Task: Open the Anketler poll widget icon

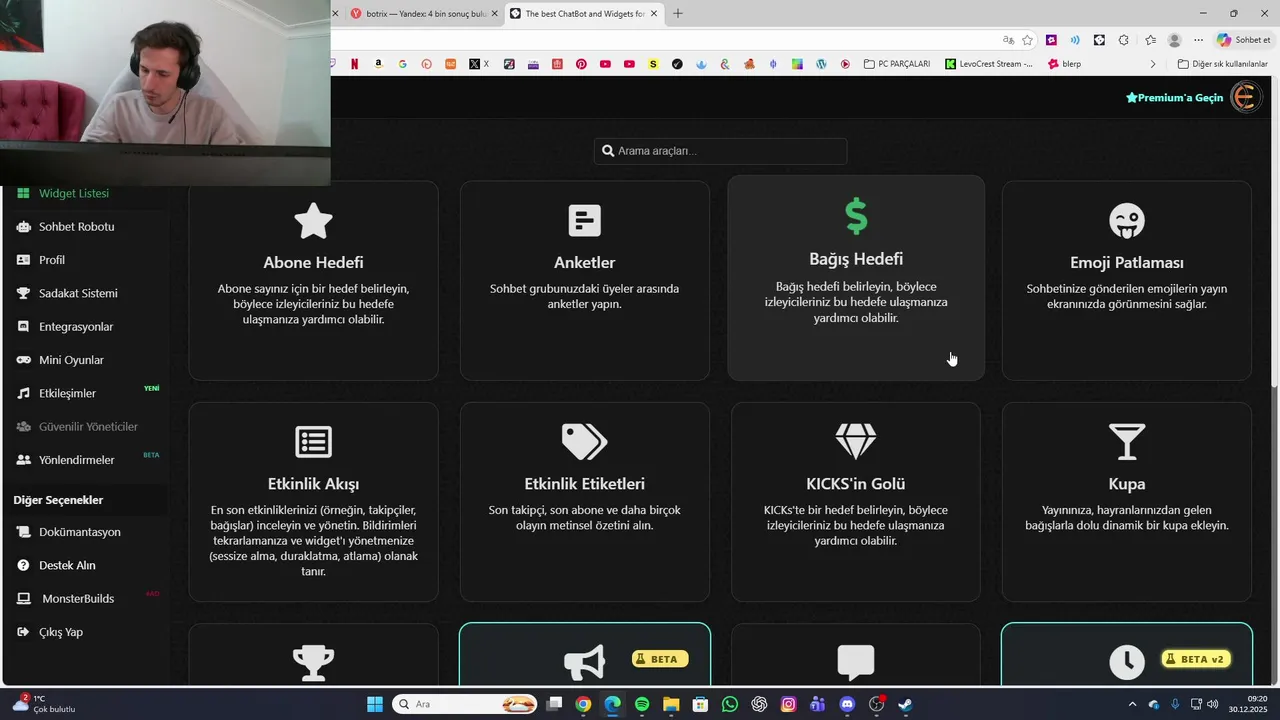Action: 584,221
